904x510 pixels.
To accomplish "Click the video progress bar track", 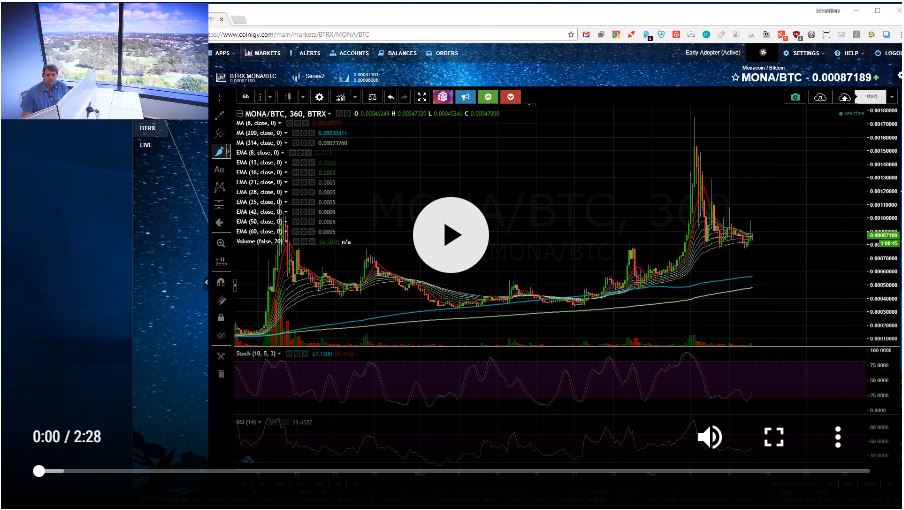I will pos(451,471).
